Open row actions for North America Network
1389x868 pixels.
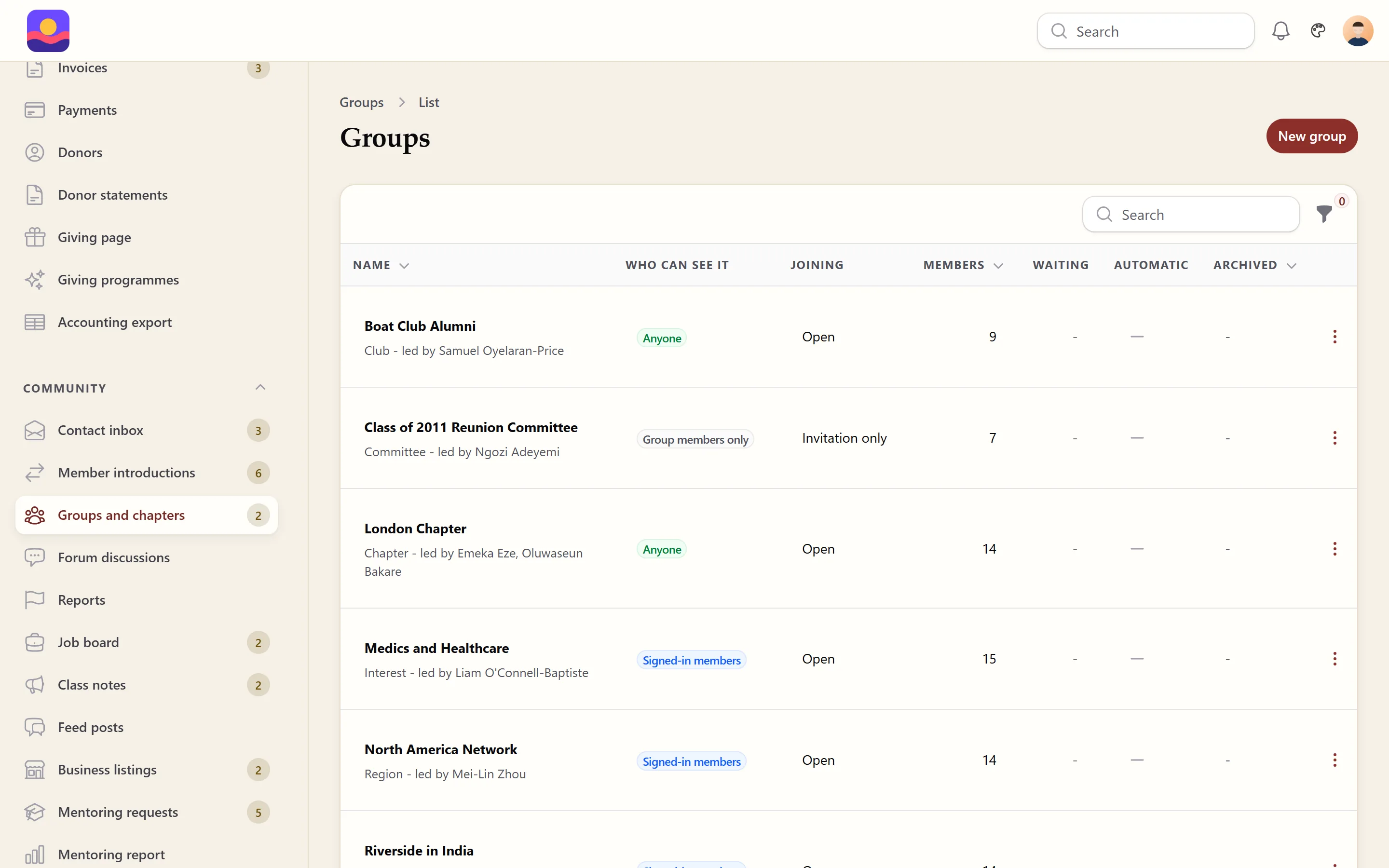[1335, 760]
